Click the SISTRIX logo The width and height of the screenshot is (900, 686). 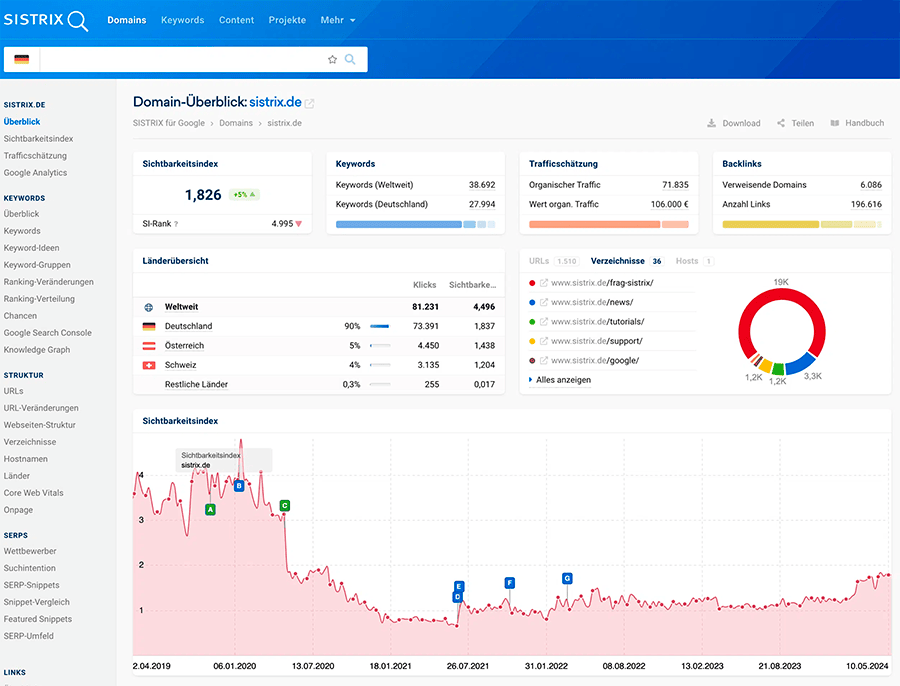[x=45, y=20]
